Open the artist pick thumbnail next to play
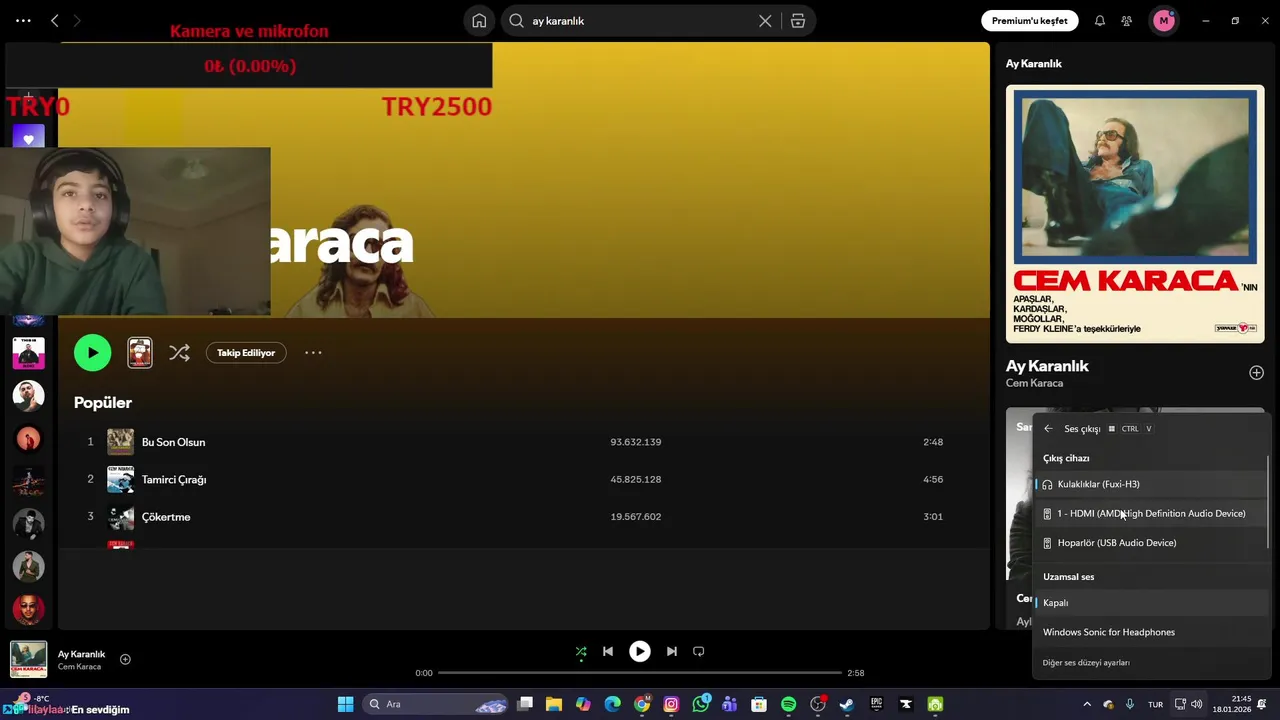The height and width of the screenshot is (720, 1280). point(140,352)
